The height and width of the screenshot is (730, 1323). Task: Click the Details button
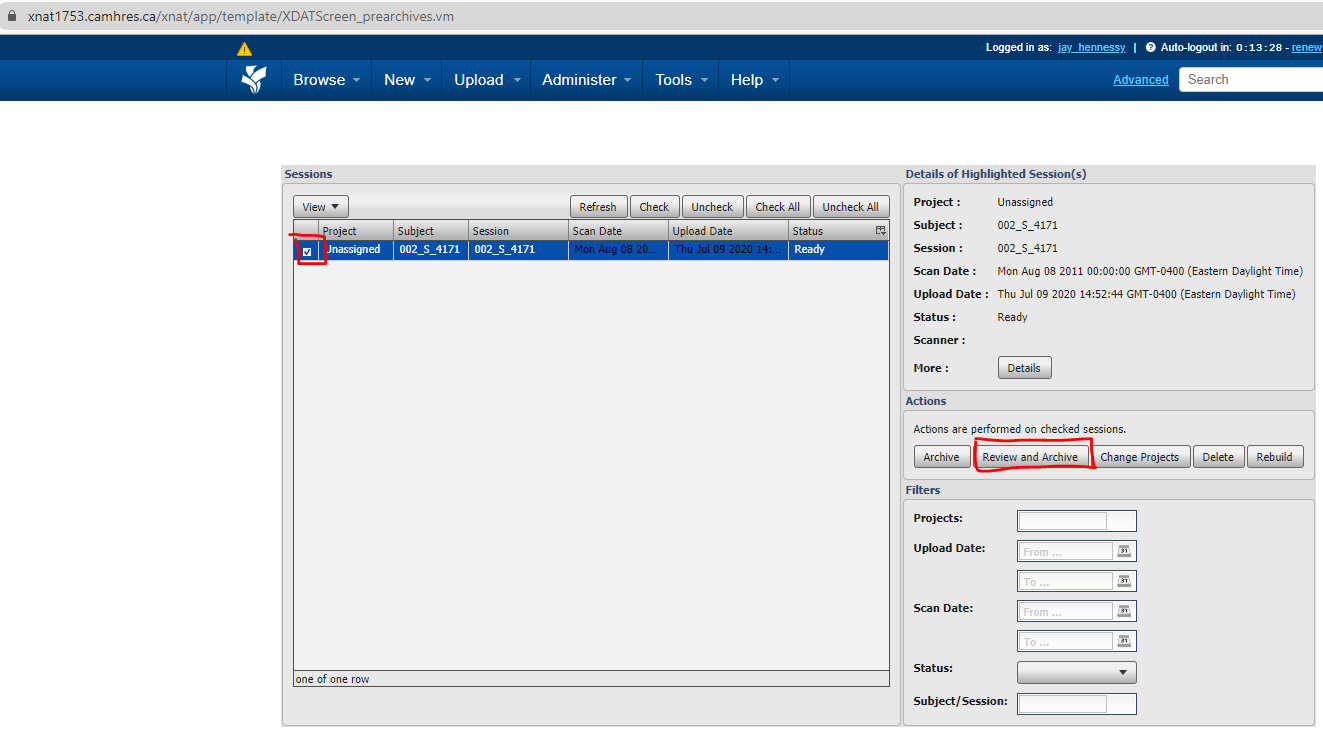(1024, 368)
